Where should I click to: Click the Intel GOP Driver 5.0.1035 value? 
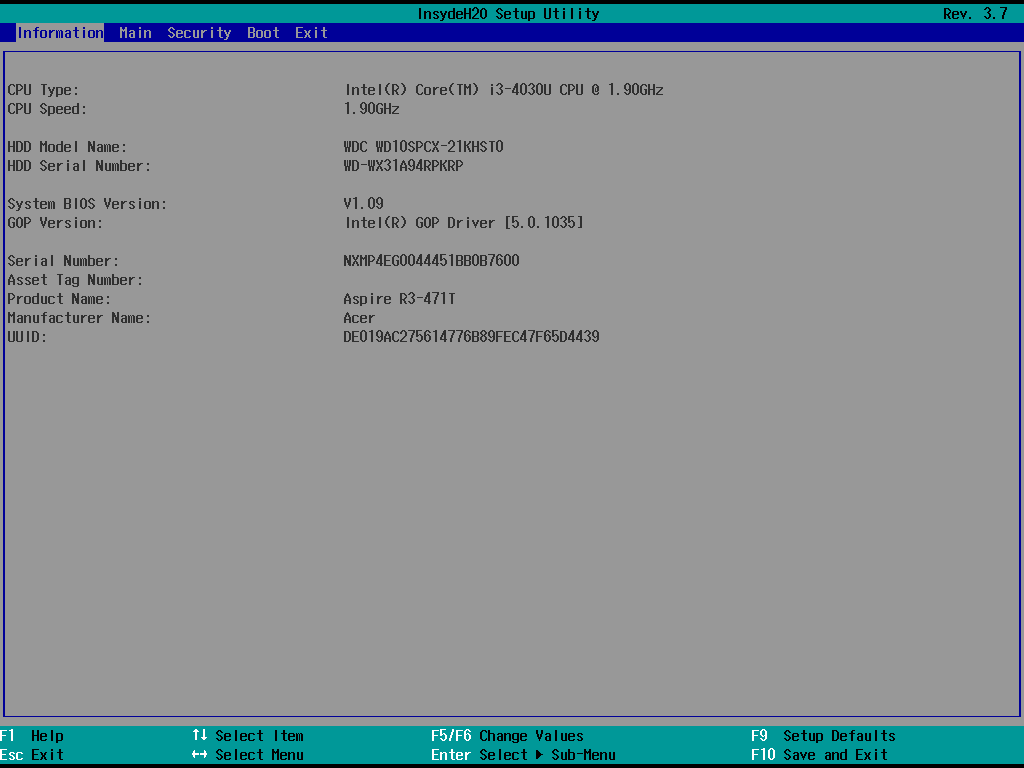coord(464,223)
